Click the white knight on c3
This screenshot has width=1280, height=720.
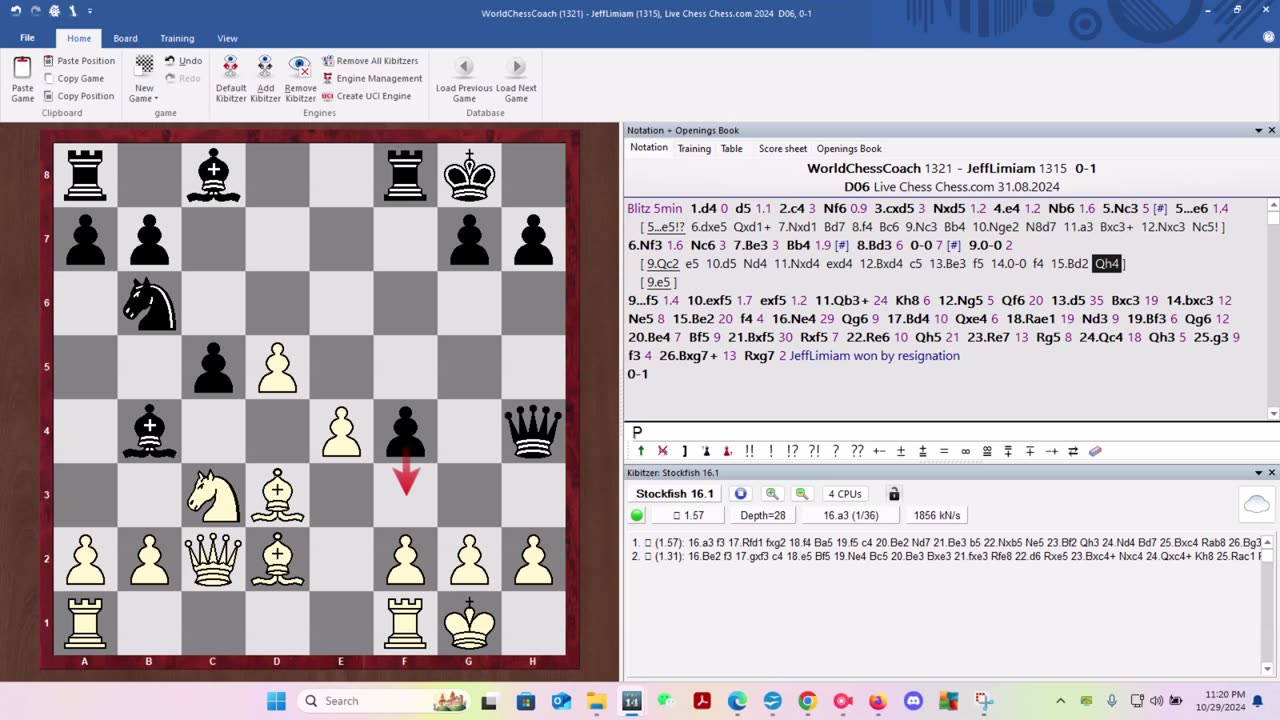[213, 495]
